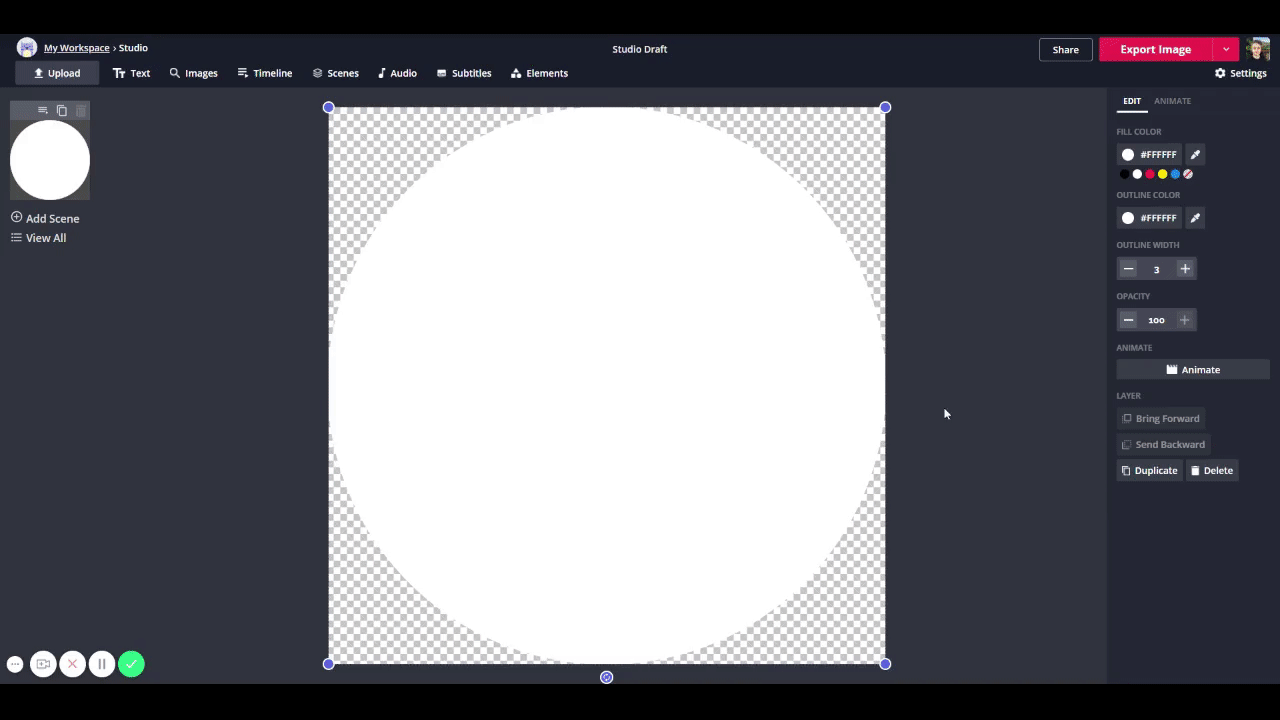Open the recorder's three-dot more options
The image size is (1280, 720).
click(x=15, y=664)
